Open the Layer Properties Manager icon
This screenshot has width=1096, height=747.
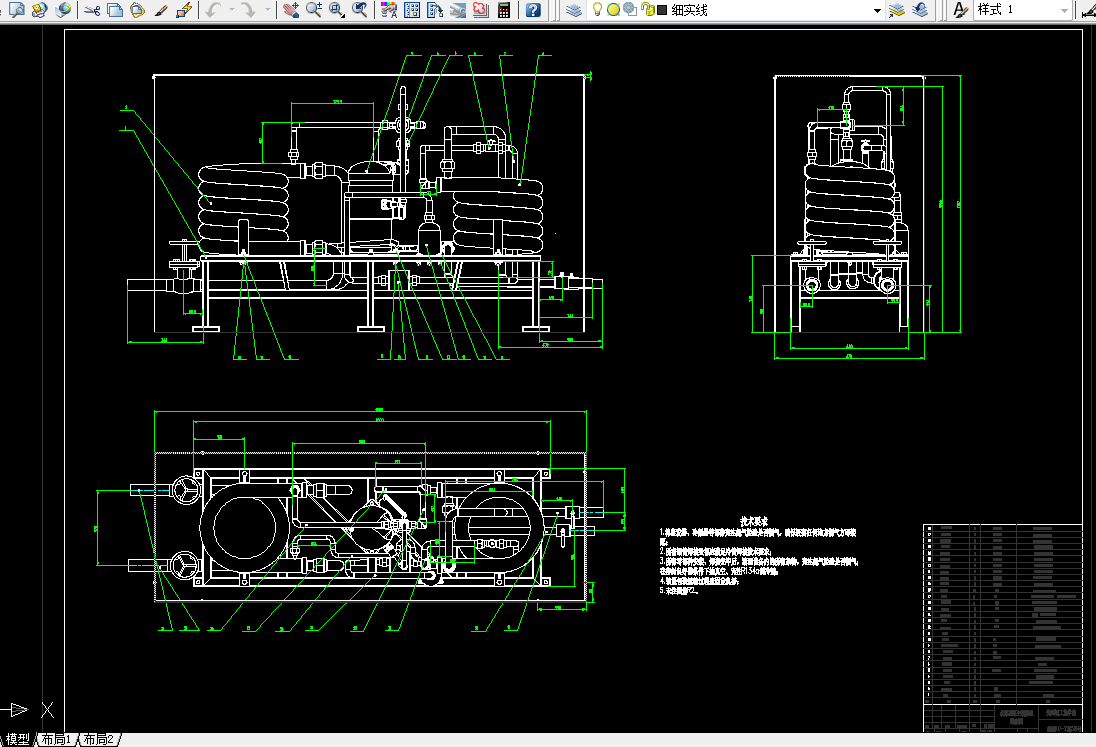pos(573,10)
